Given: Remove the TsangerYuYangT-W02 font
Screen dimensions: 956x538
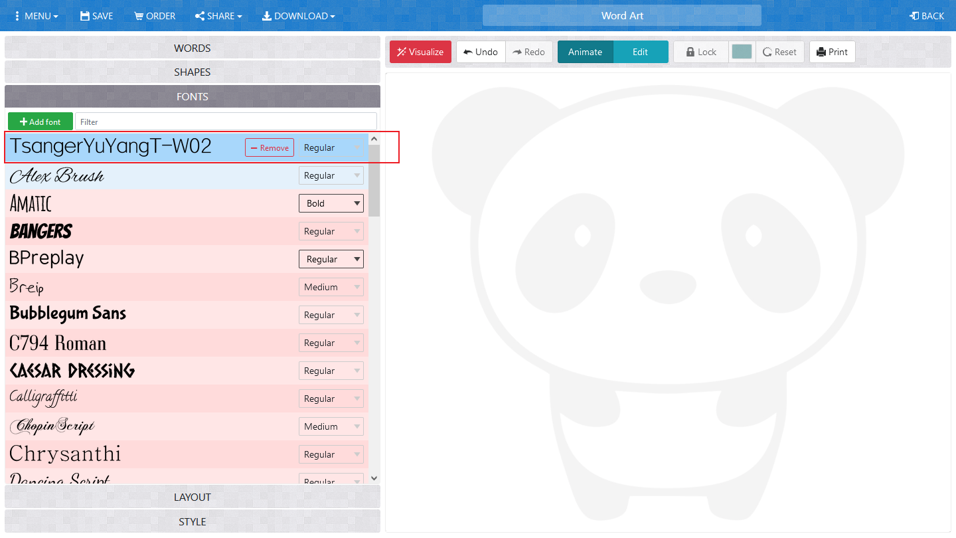Looking at the screenshot, I should 269,148.
